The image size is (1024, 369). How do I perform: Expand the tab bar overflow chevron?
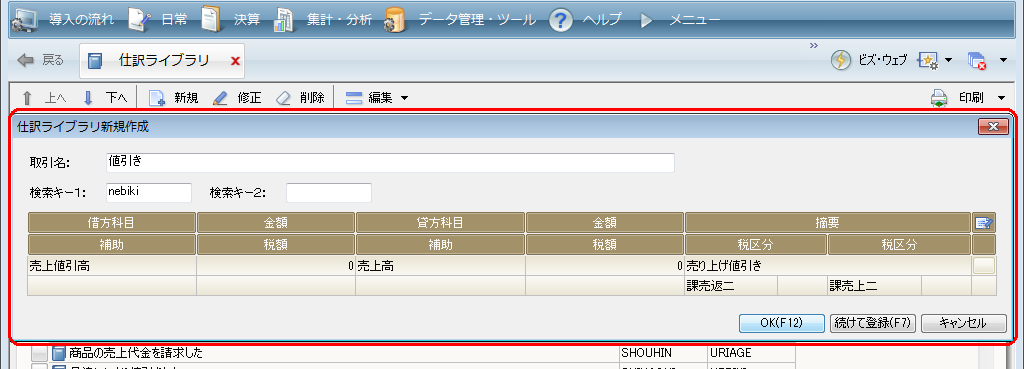tap(813, 46)
